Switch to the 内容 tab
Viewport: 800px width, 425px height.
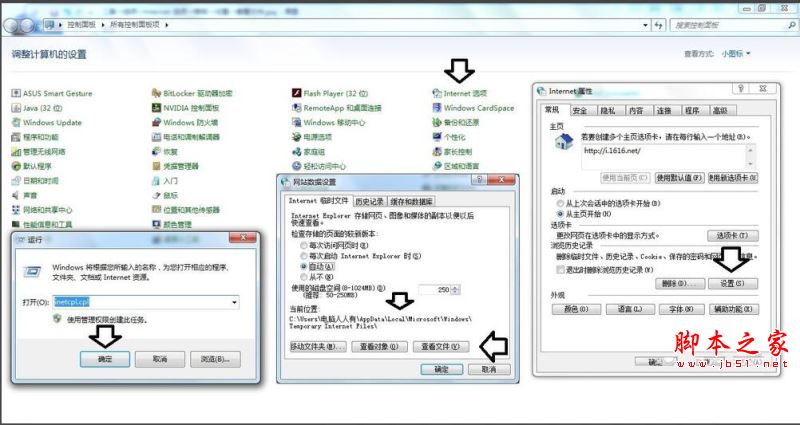[x=636, y=111]
